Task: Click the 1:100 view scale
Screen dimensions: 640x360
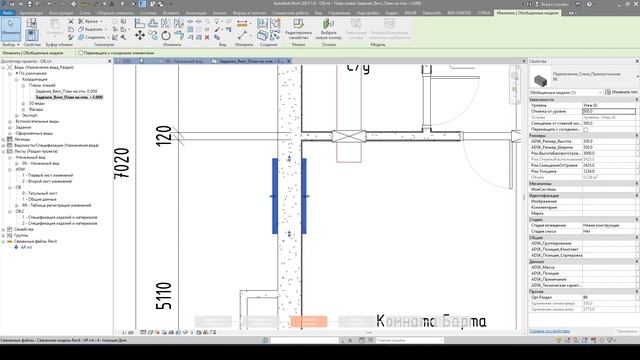Action: point(128,333)
